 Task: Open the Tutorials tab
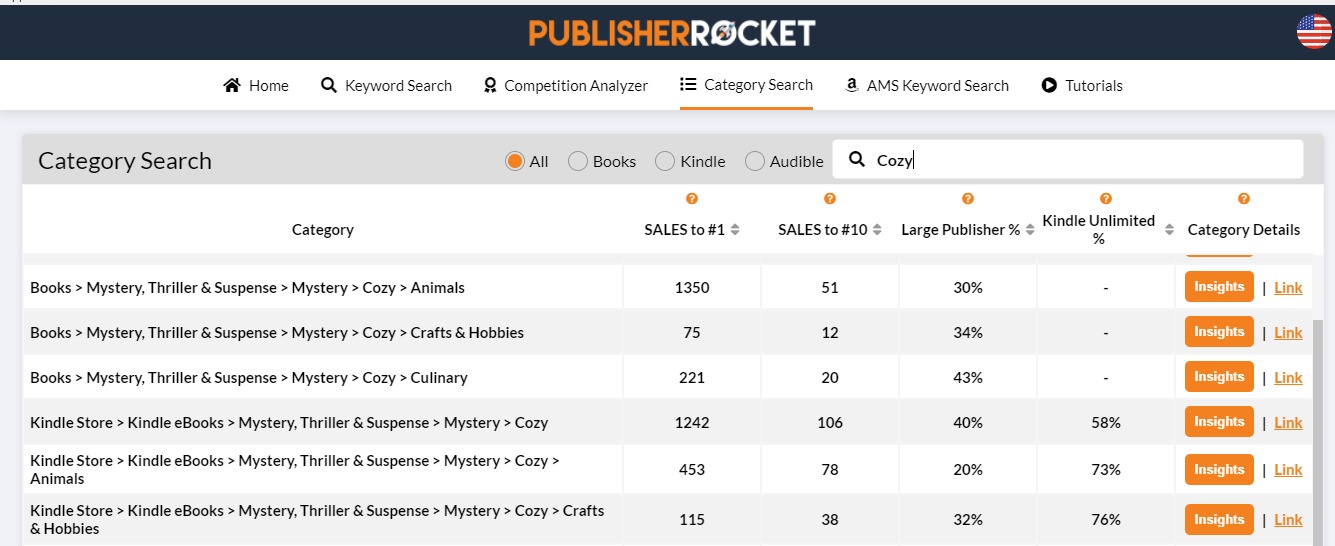pos(1082,85)
